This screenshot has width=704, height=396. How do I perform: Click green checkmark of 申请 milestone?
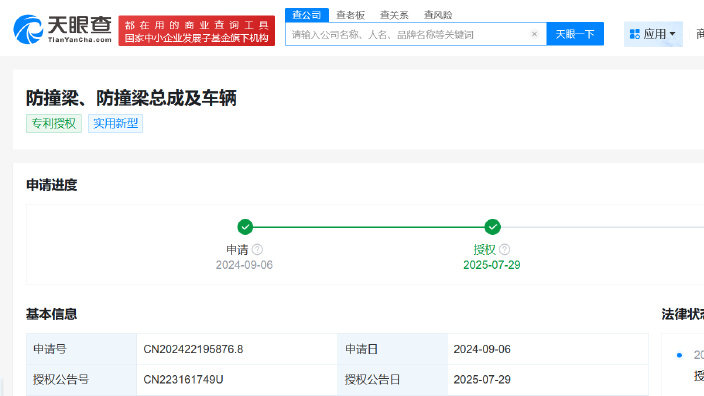[x=245, y=227]
